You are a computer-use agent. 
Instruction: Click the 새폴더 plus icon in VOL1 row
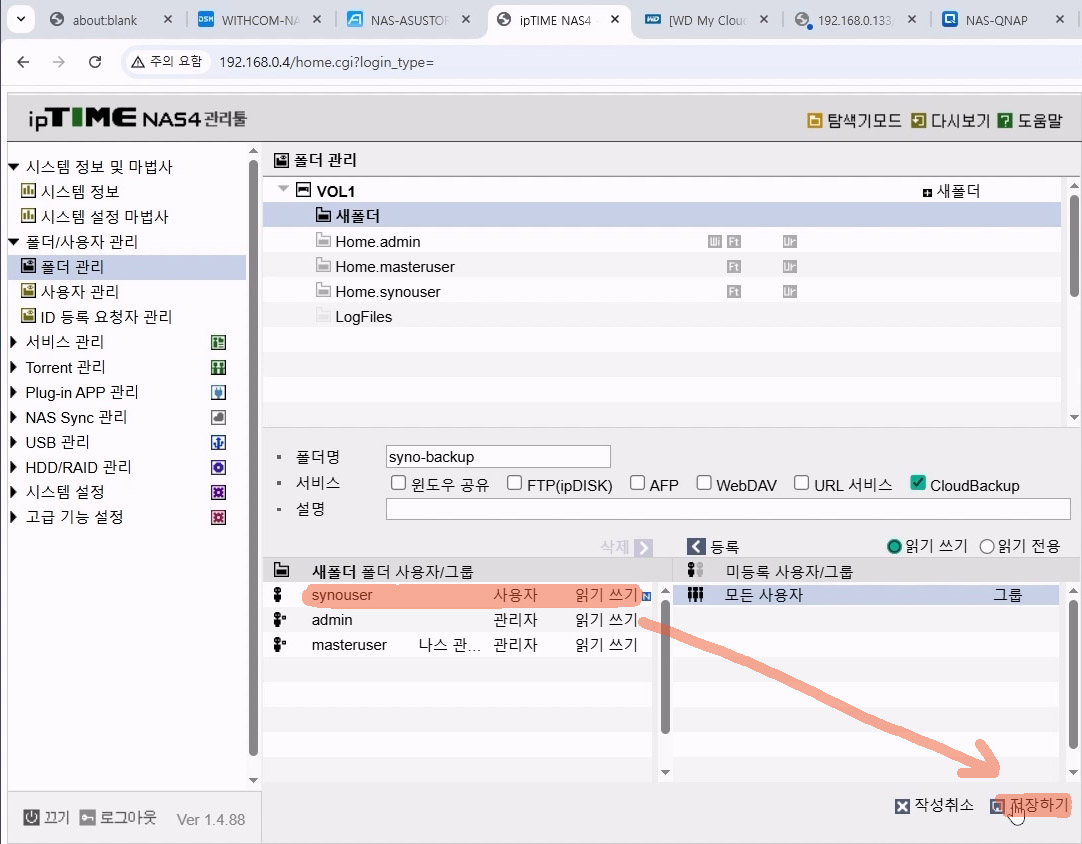click(x=927, y=192)
